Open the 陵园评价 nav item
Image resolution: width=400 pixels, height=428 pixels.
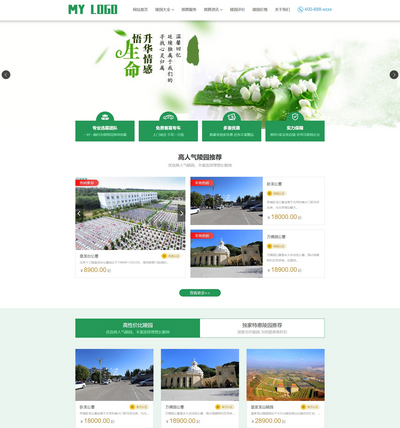click(237, 10)
